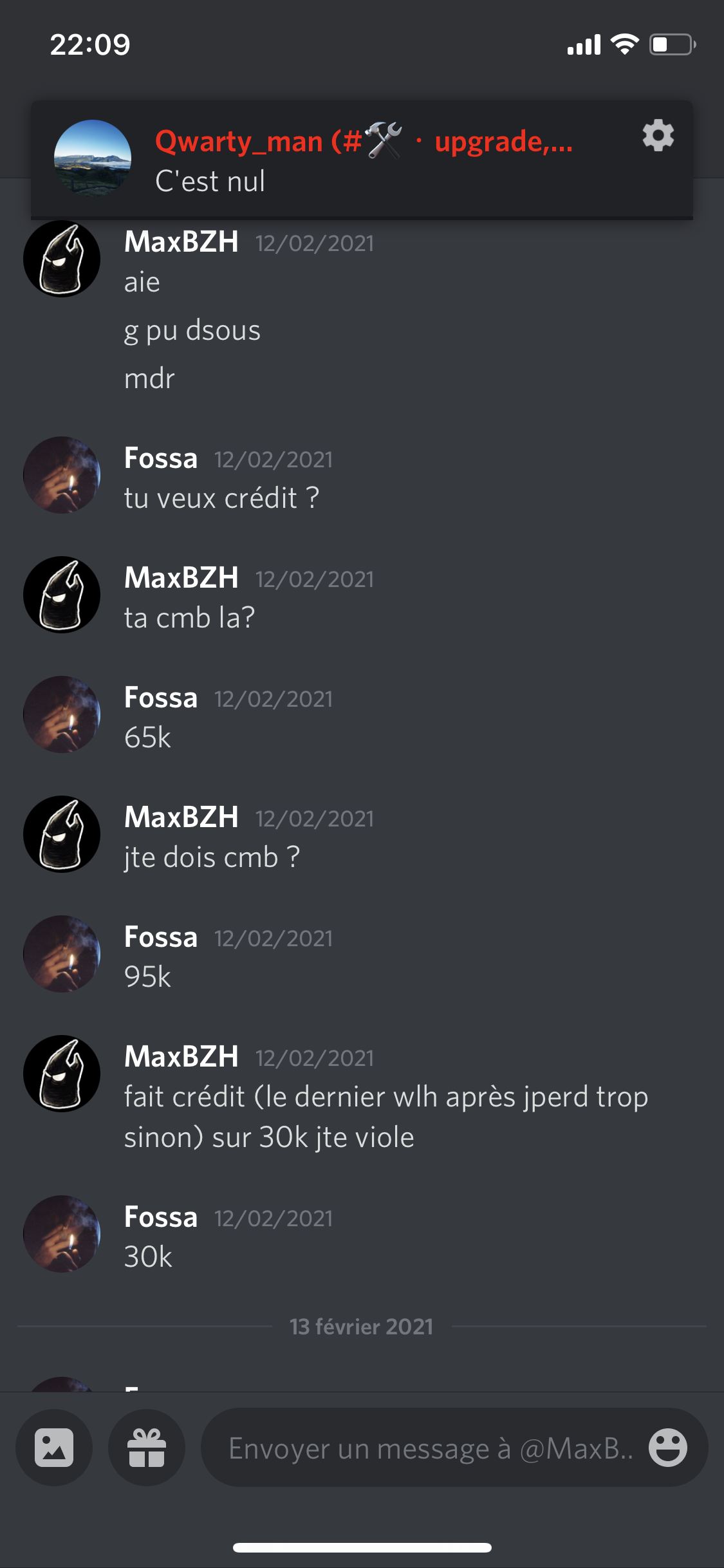The image size is (724, 1568).
Task: Tap the MaxBZH username above "ta cmb la?"
Action: 181,577
